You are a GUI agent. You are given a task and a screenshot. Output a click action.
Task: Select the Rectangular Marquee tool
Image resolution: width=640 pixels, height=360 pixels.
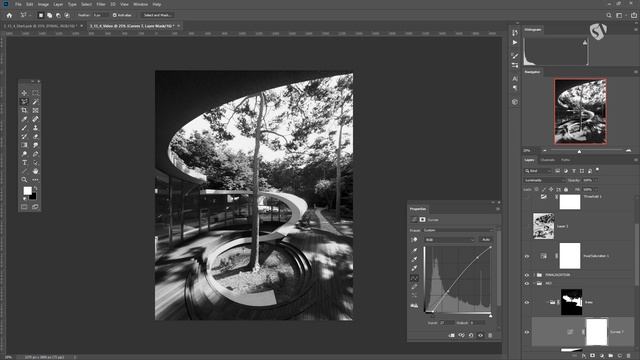(36, 93)
